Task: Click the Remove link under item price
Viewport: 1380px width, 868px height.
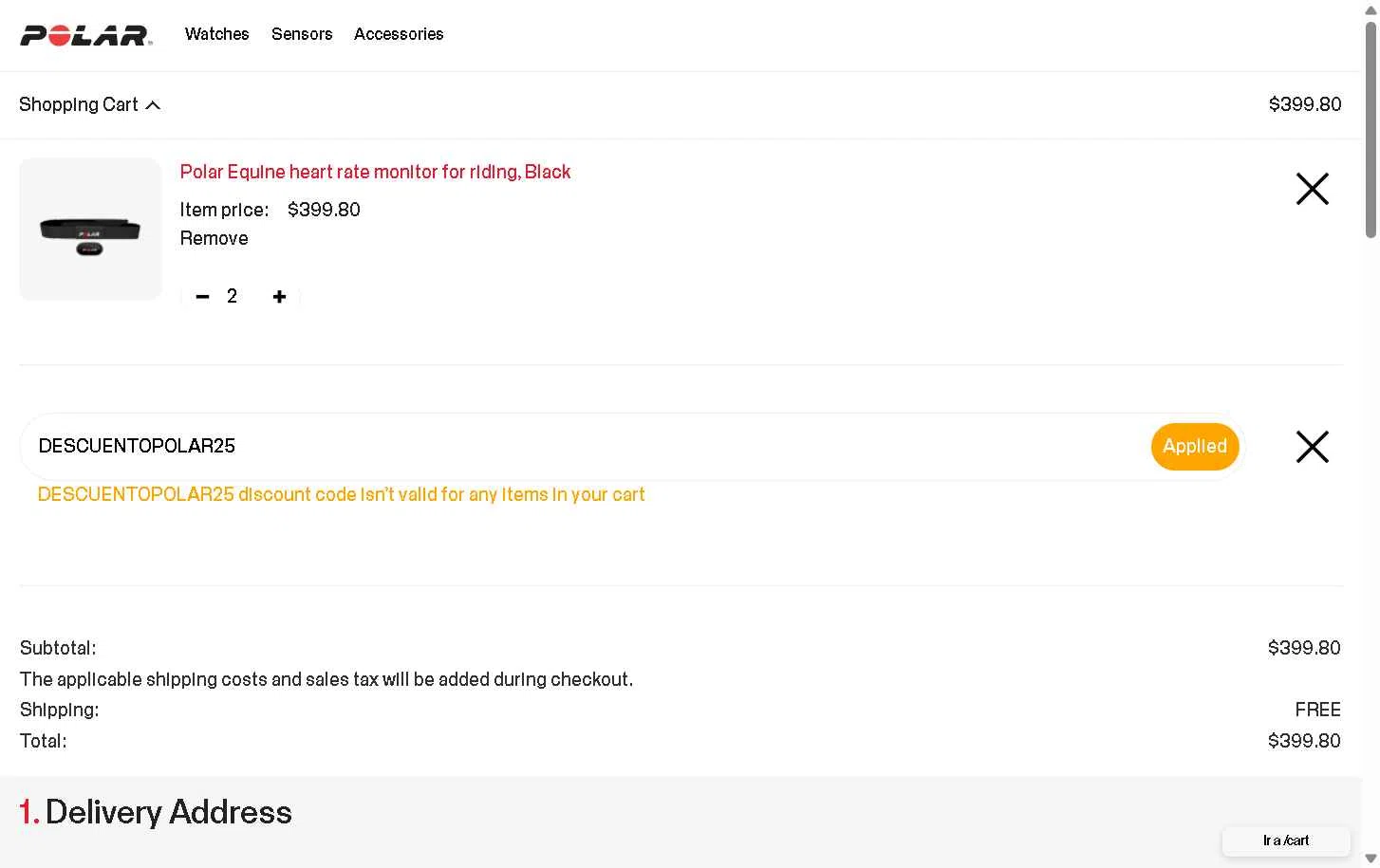Action: [x=214, y=238]
